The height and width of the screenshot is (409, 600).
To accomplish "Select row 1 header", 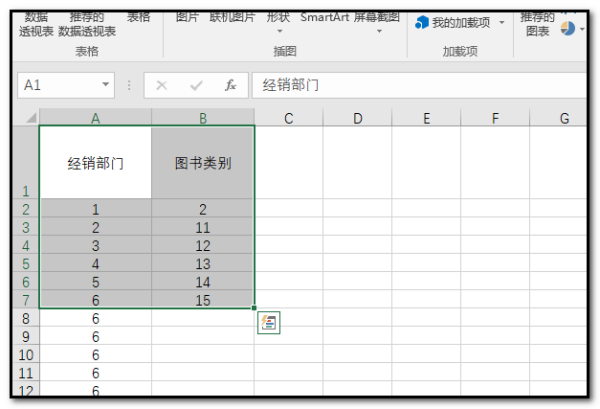I will pos(26,162).
